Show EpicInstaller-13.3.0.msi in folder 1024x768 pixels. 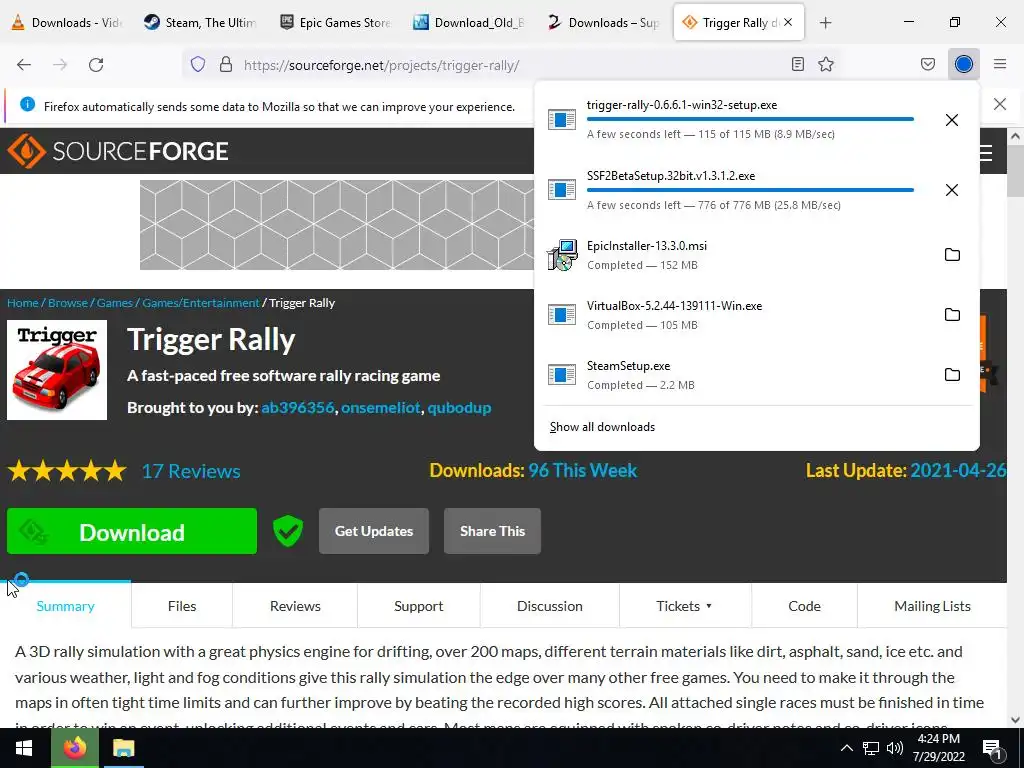click(952, 255)
